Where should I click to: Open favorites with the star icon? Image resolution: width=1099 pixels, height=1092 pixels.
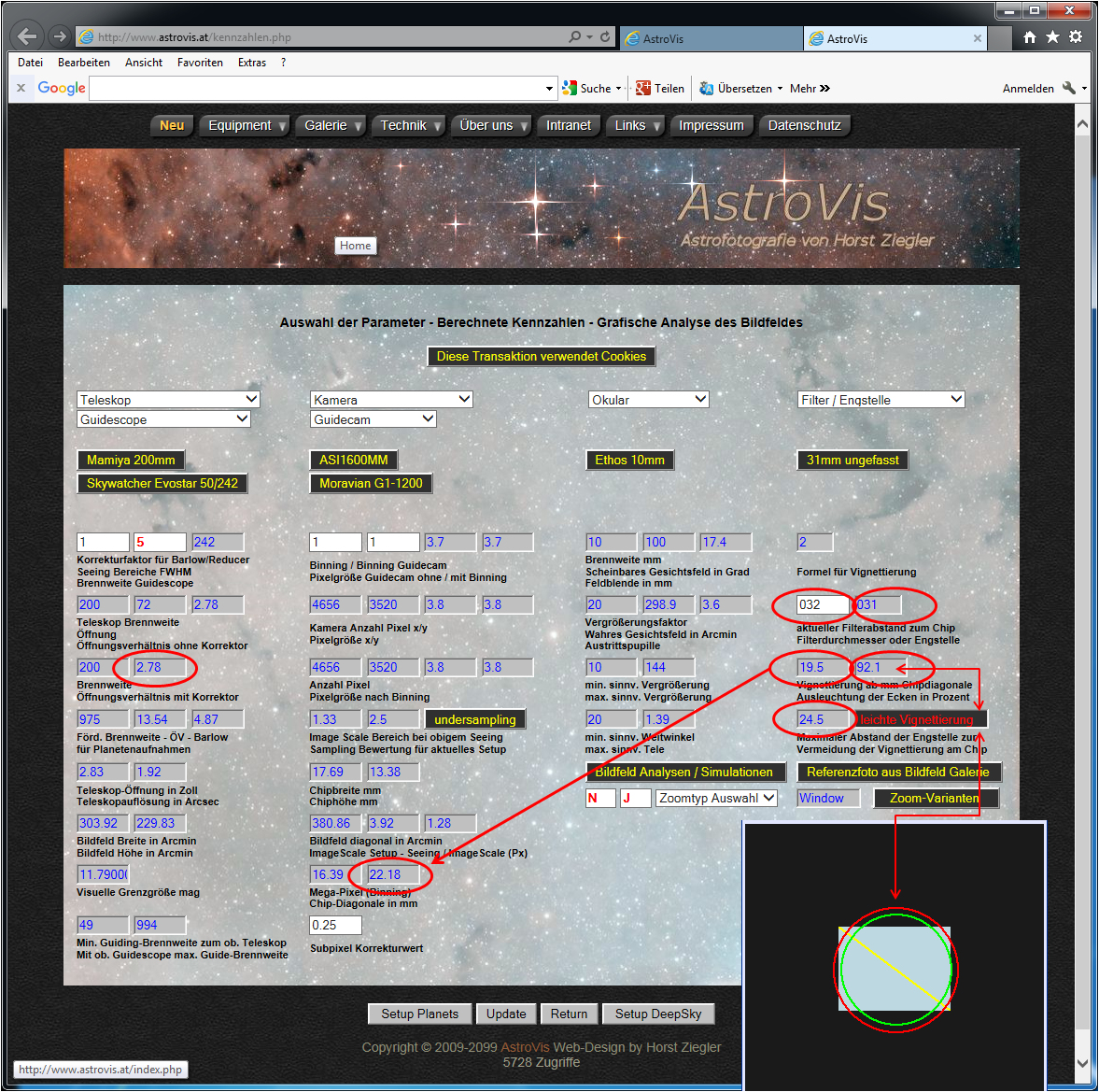click(x=1052, y=37)
